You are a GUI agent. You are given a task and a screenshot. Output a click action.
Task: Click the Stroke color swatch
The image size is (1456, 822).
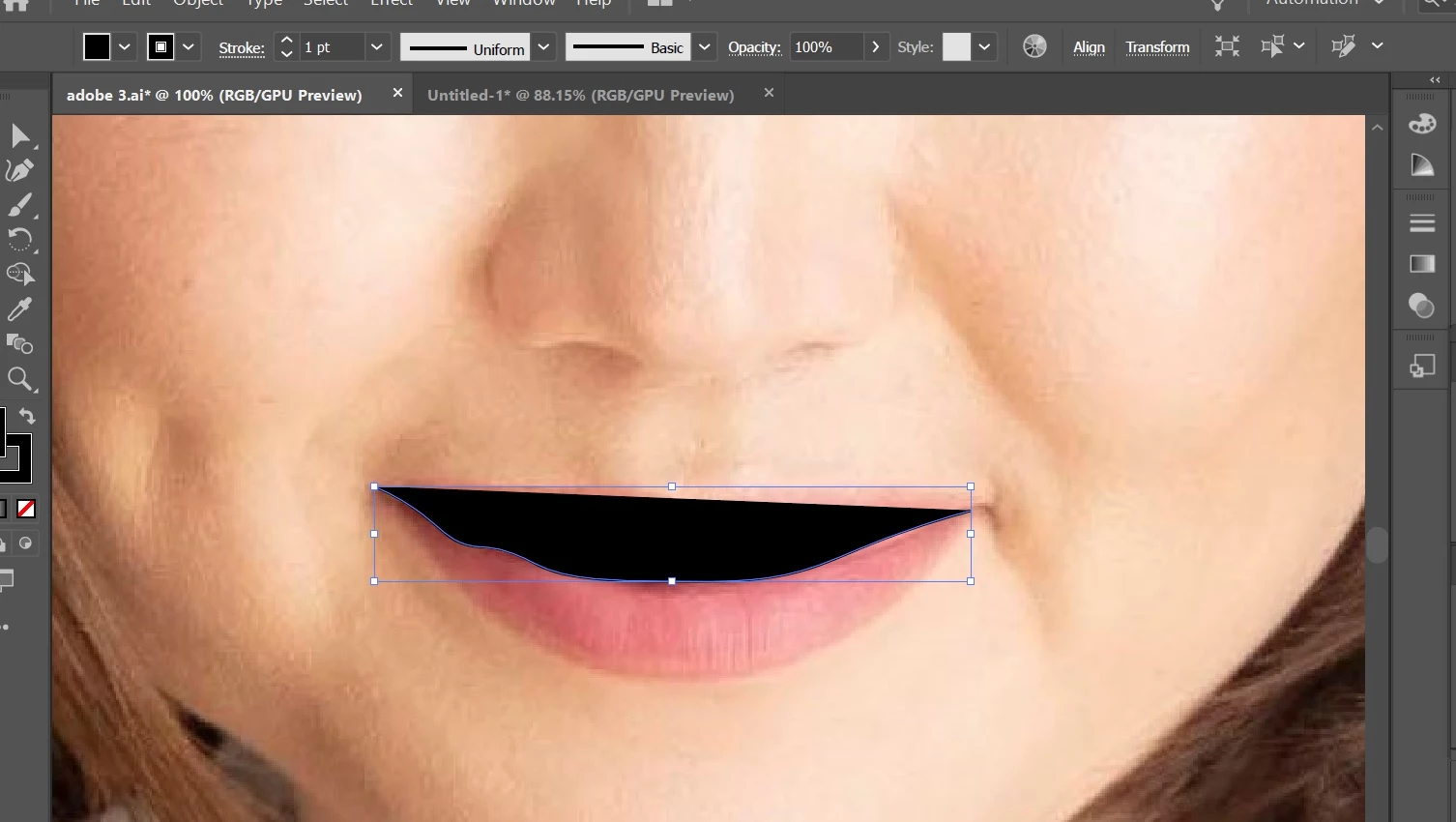pos(160,46)
